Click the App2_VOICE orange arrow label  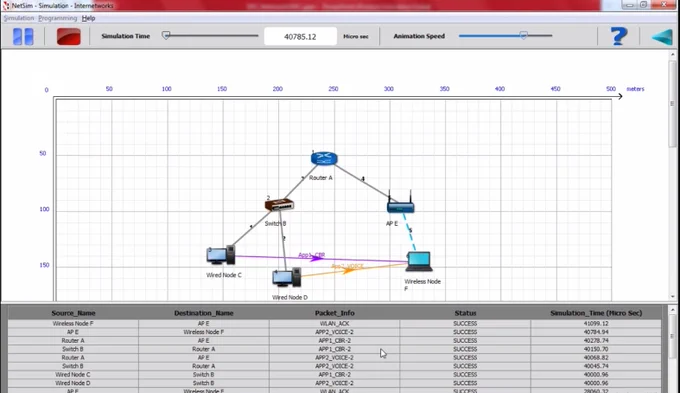(x=347, y=266)
